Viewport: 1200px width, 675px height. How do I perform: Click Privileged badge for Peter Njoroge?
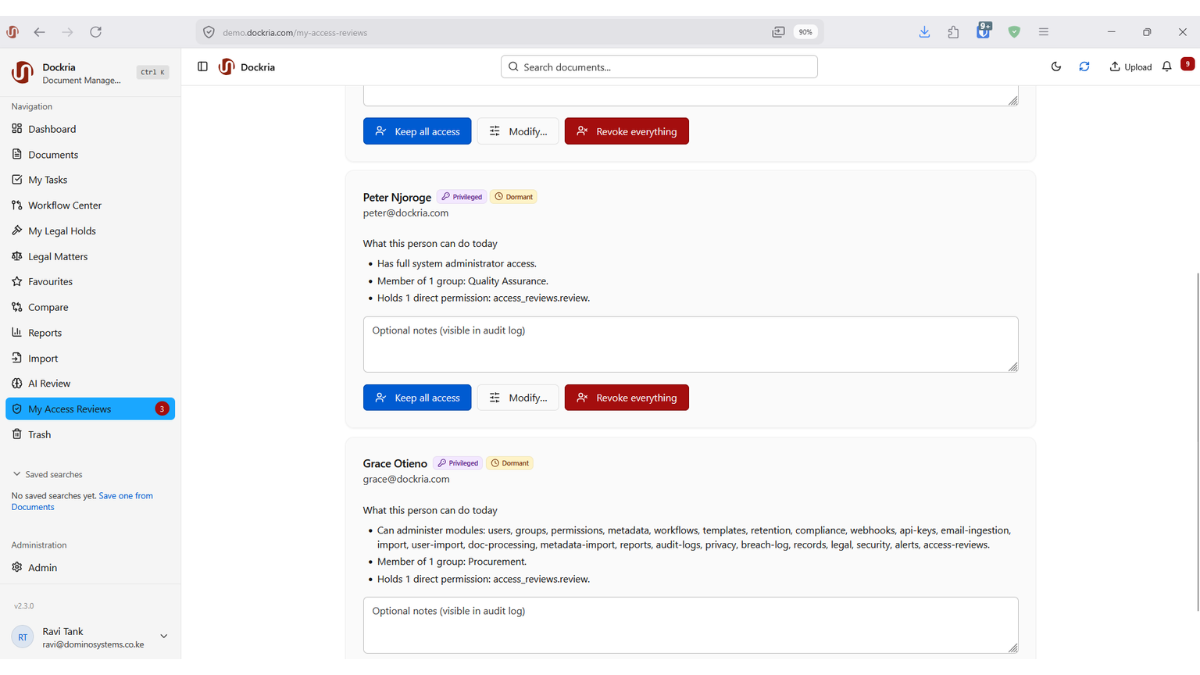pos(461,197)
